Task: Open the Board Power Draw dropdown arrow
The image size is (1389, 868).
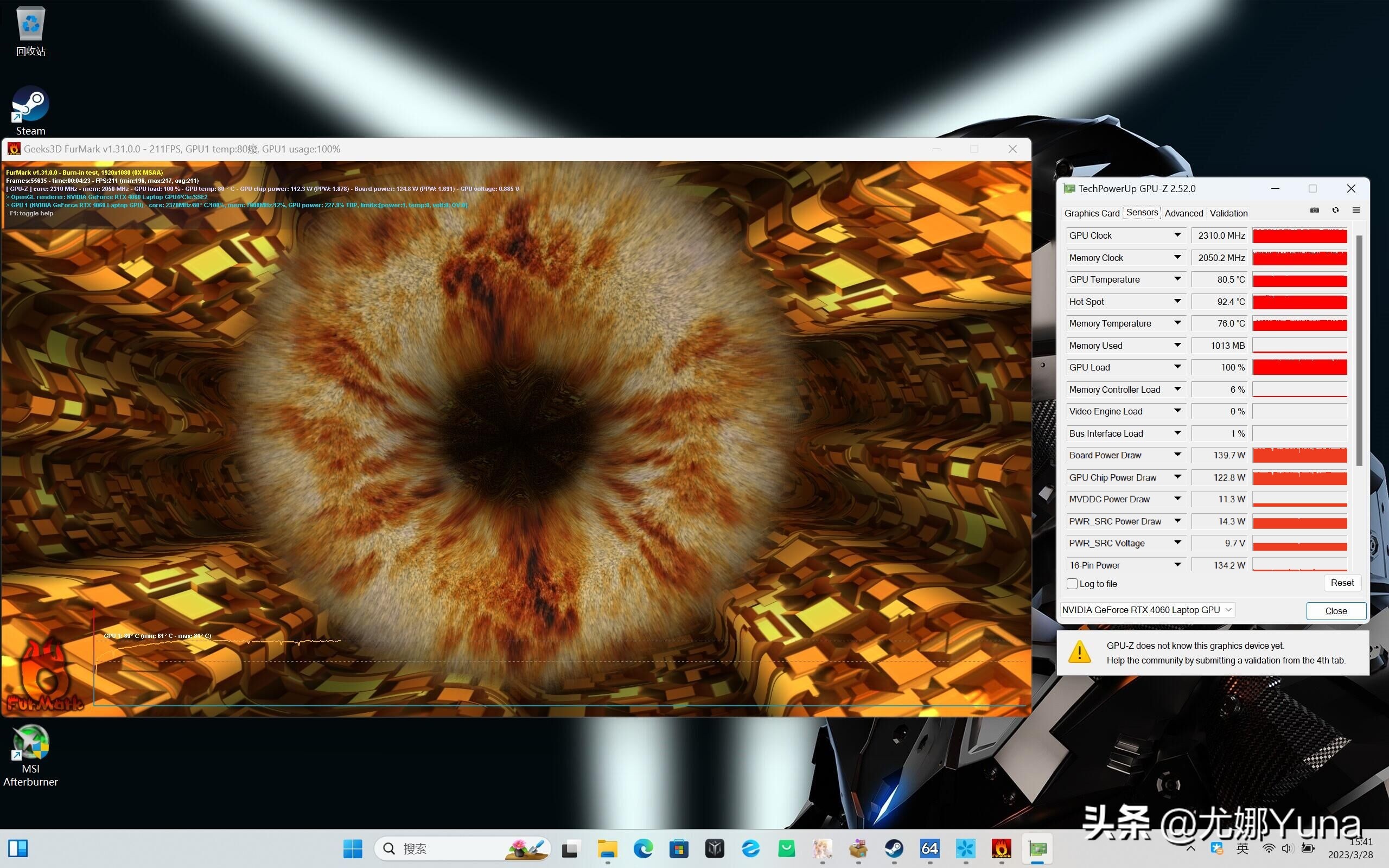Action: (x=1177, y=455)
